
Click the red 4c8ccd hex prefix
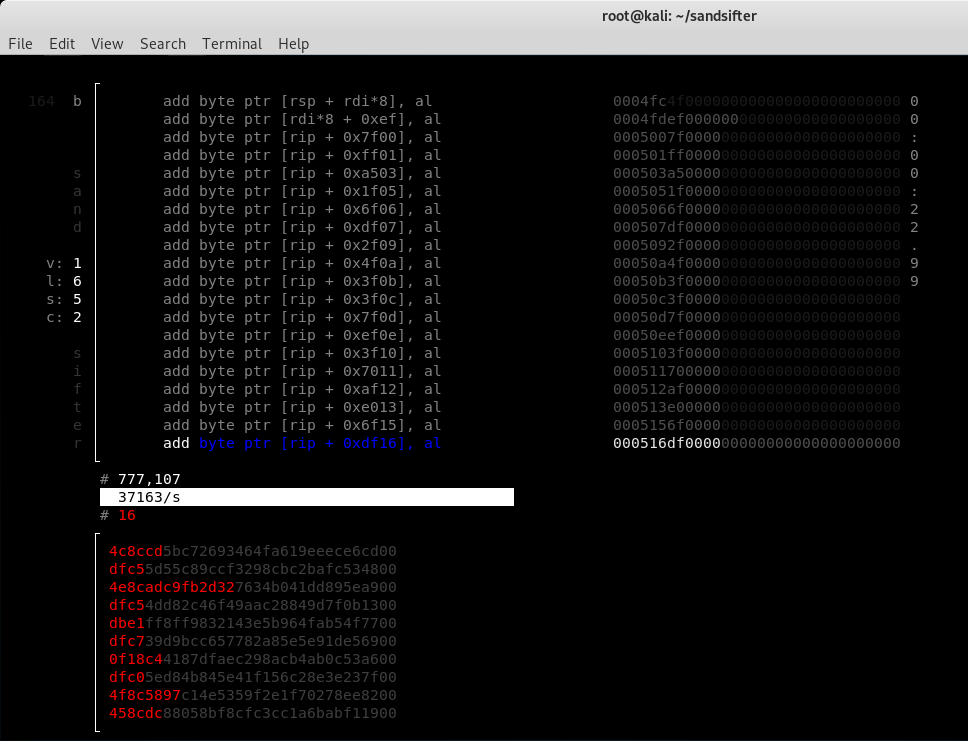[131, 551]
